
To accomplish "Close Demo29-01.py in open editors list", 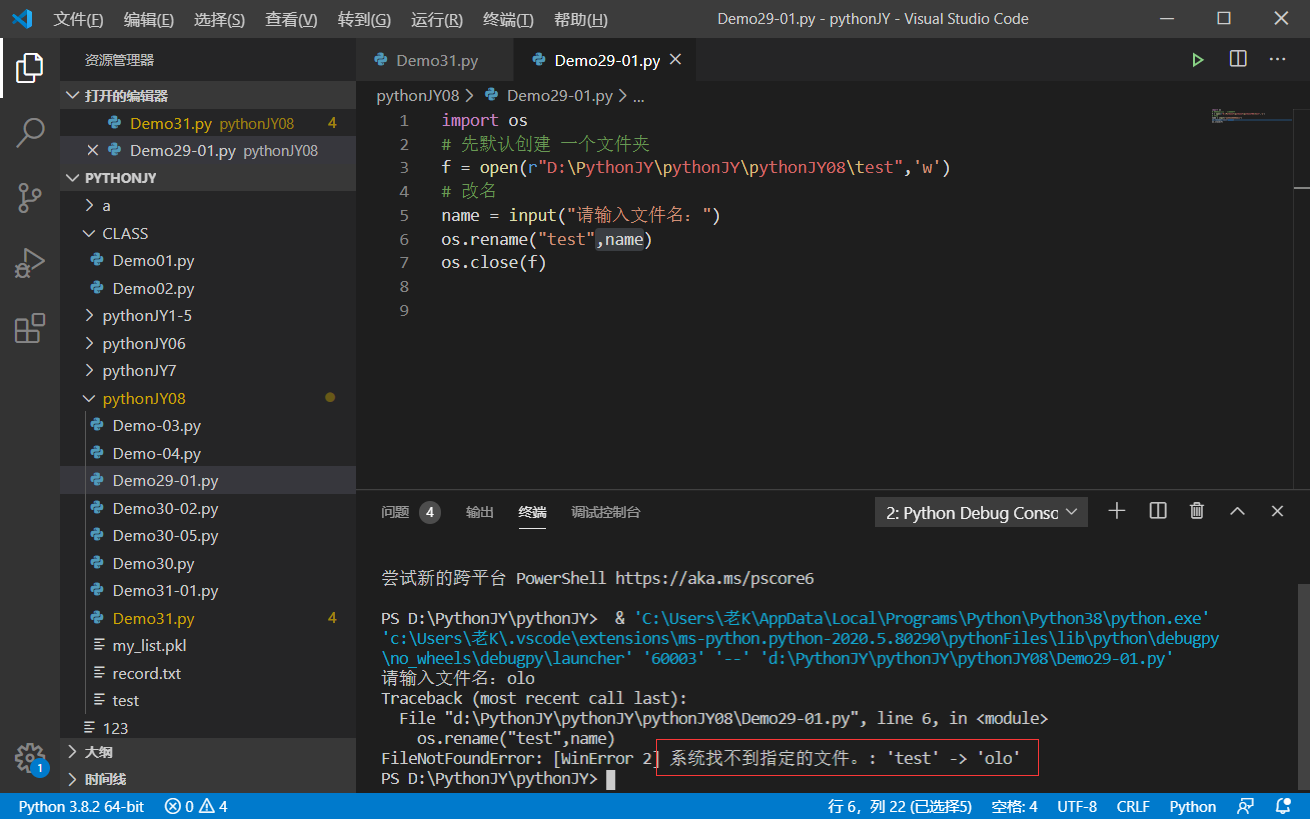I will (93, 151).
